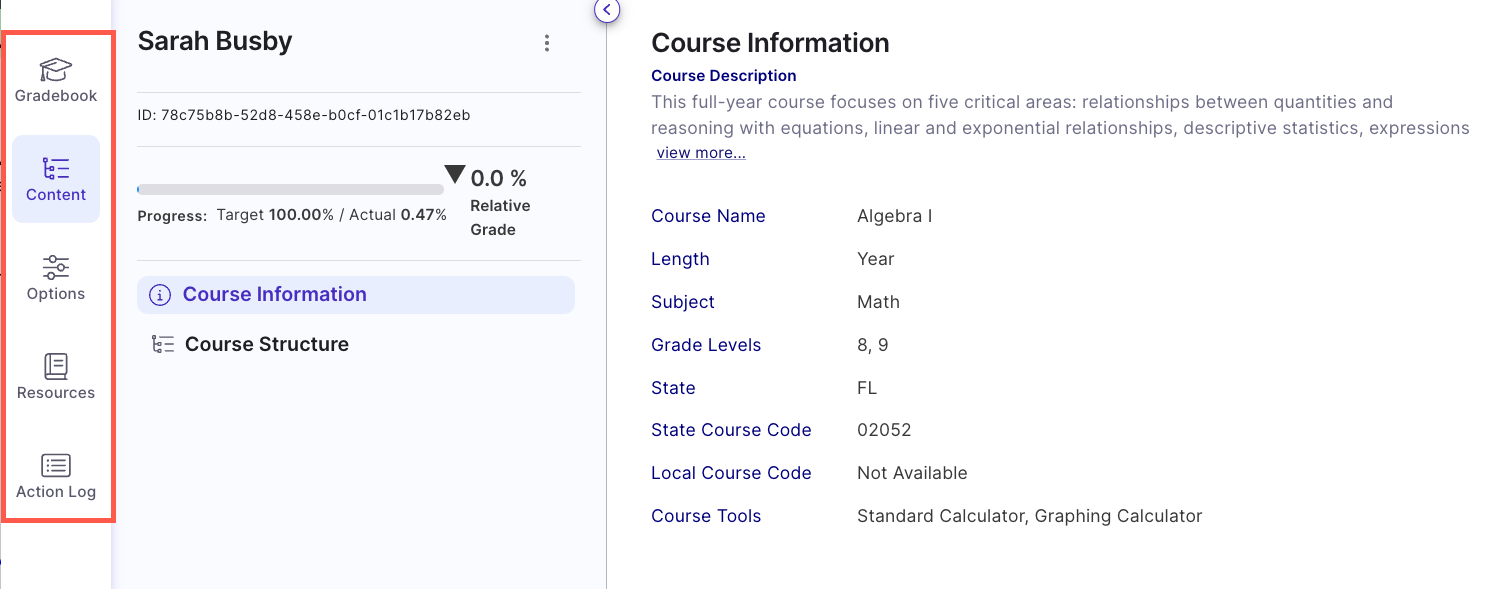Open the State Course Code details
1510x589 pixels.
731,430
